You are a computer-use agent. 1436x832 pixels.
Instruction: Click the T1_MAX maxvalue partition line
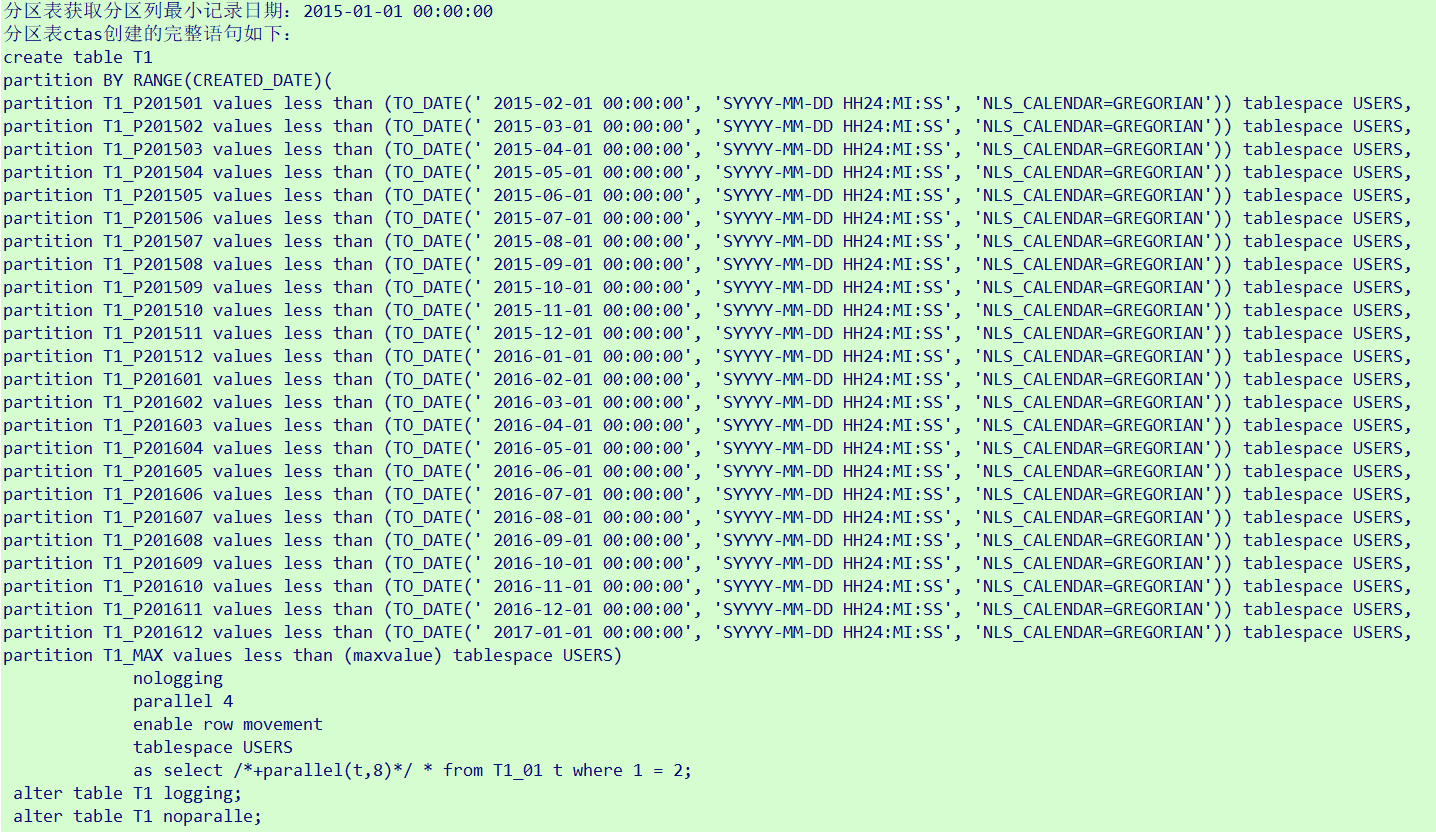coord(313,655)
